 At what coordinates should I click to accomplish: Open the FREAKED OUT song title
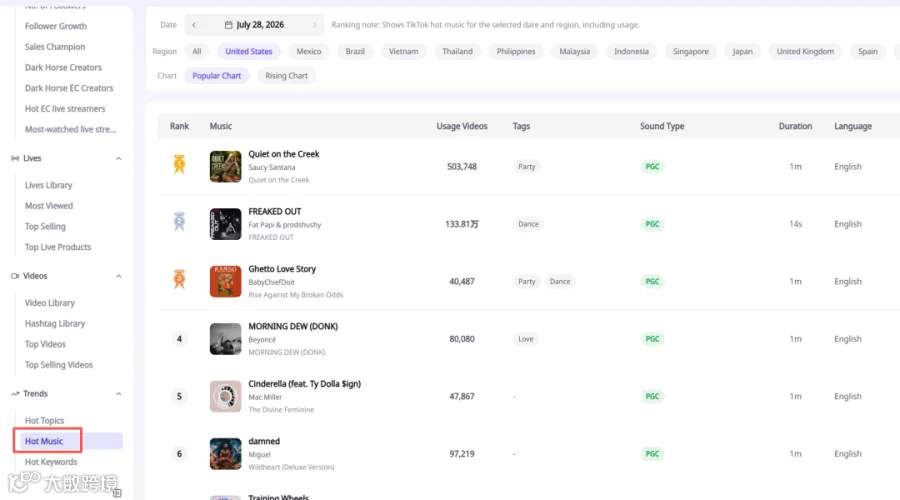[x=274, y=212]
